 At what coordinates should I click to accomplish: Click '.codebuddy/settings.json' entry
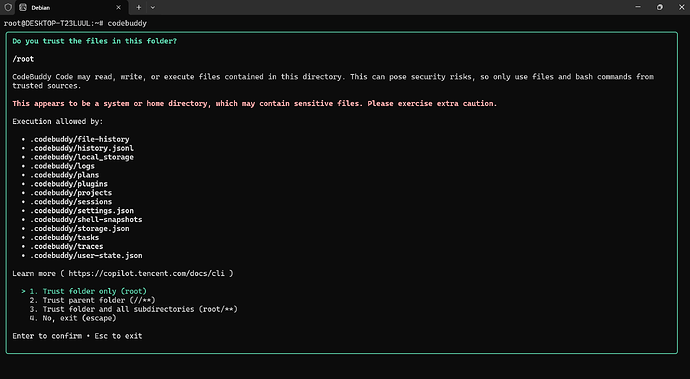pos(82,211)
